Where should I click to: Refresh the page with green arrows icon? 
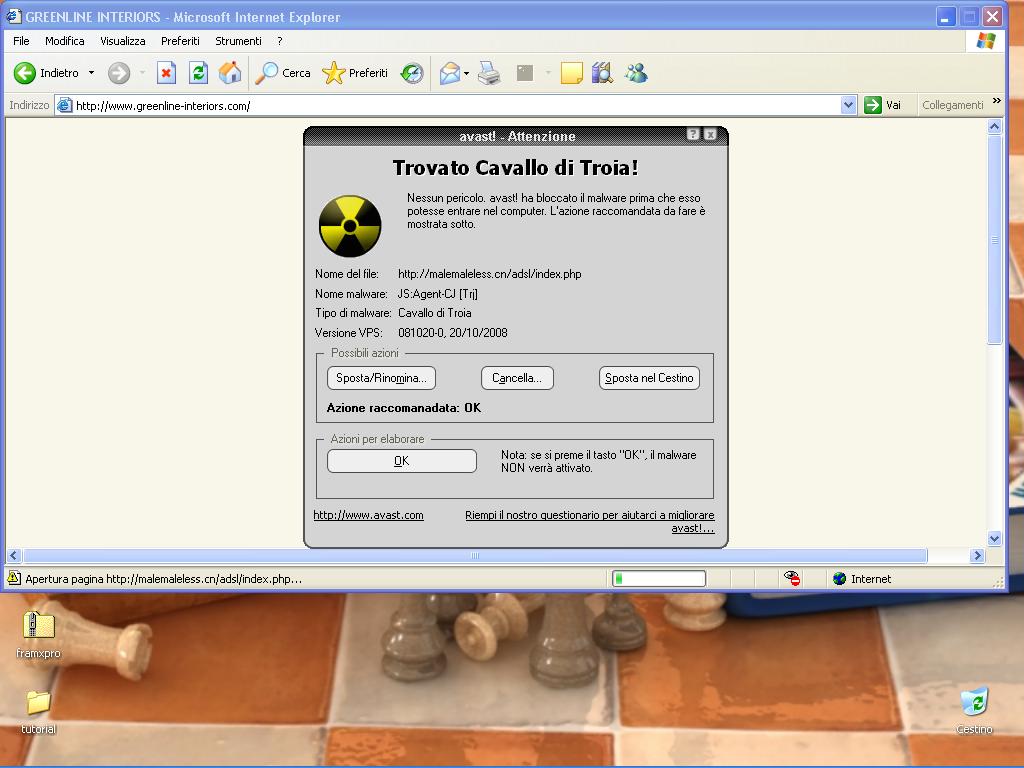198,73
